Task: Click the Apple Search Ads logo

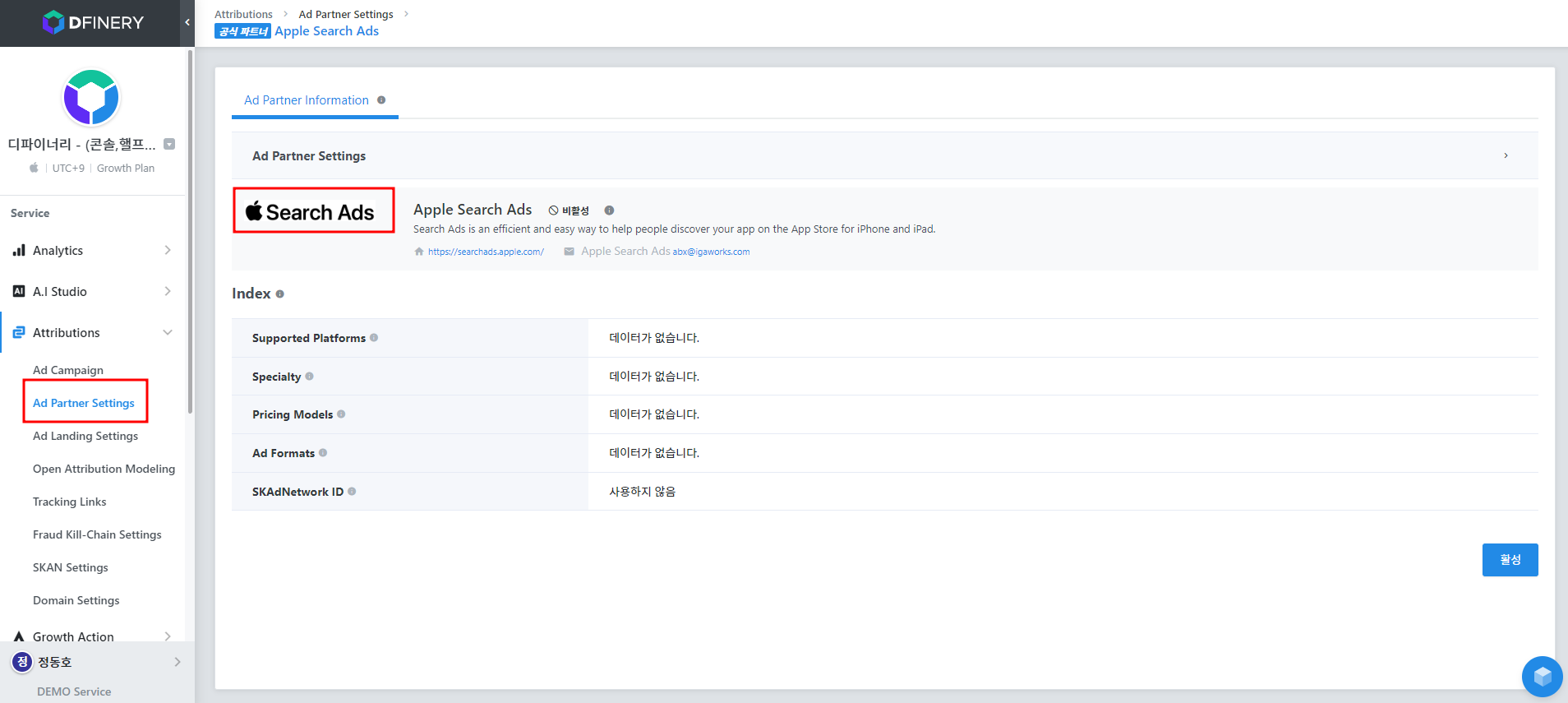Action: (x=313, y=211)
